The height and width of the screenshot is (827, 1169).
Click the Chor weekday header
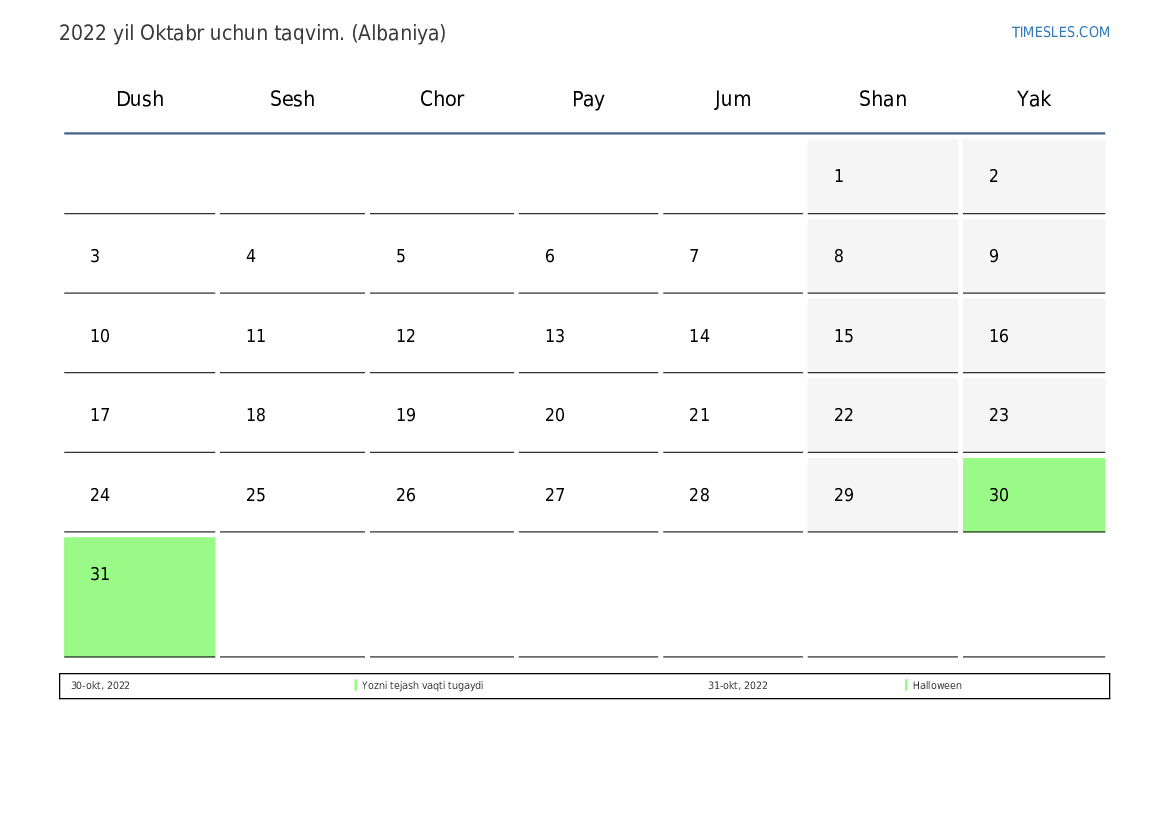442,99
